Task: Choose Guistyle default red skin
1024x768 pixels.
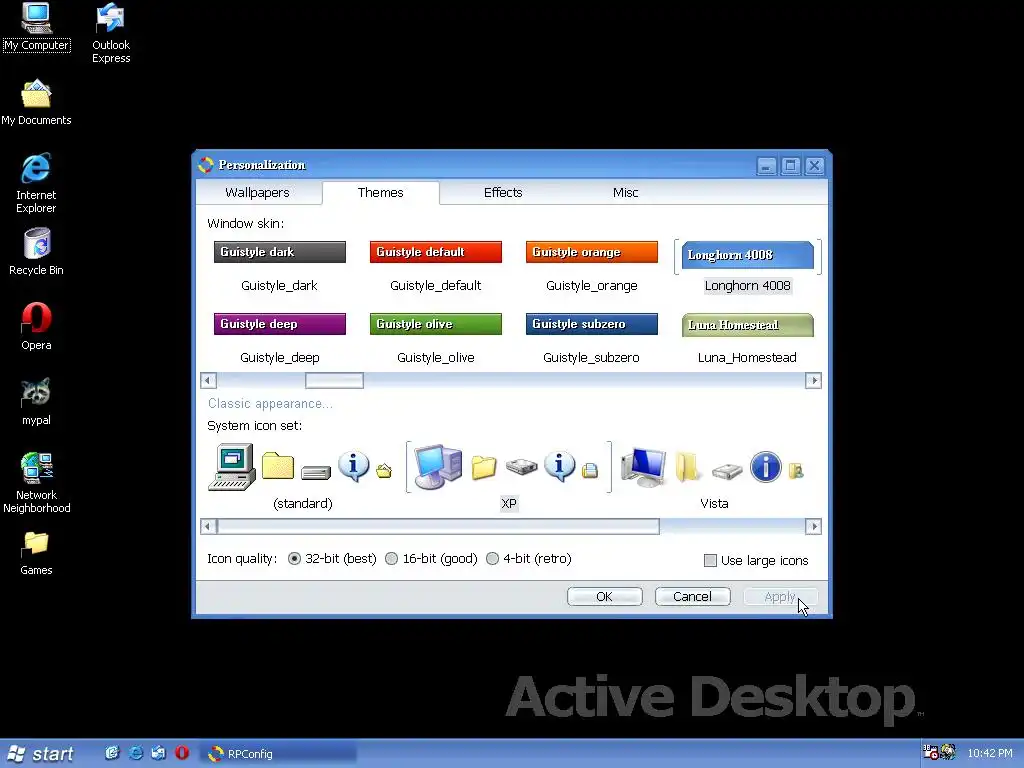Action: pyautogui.click(x=436, y=268)
